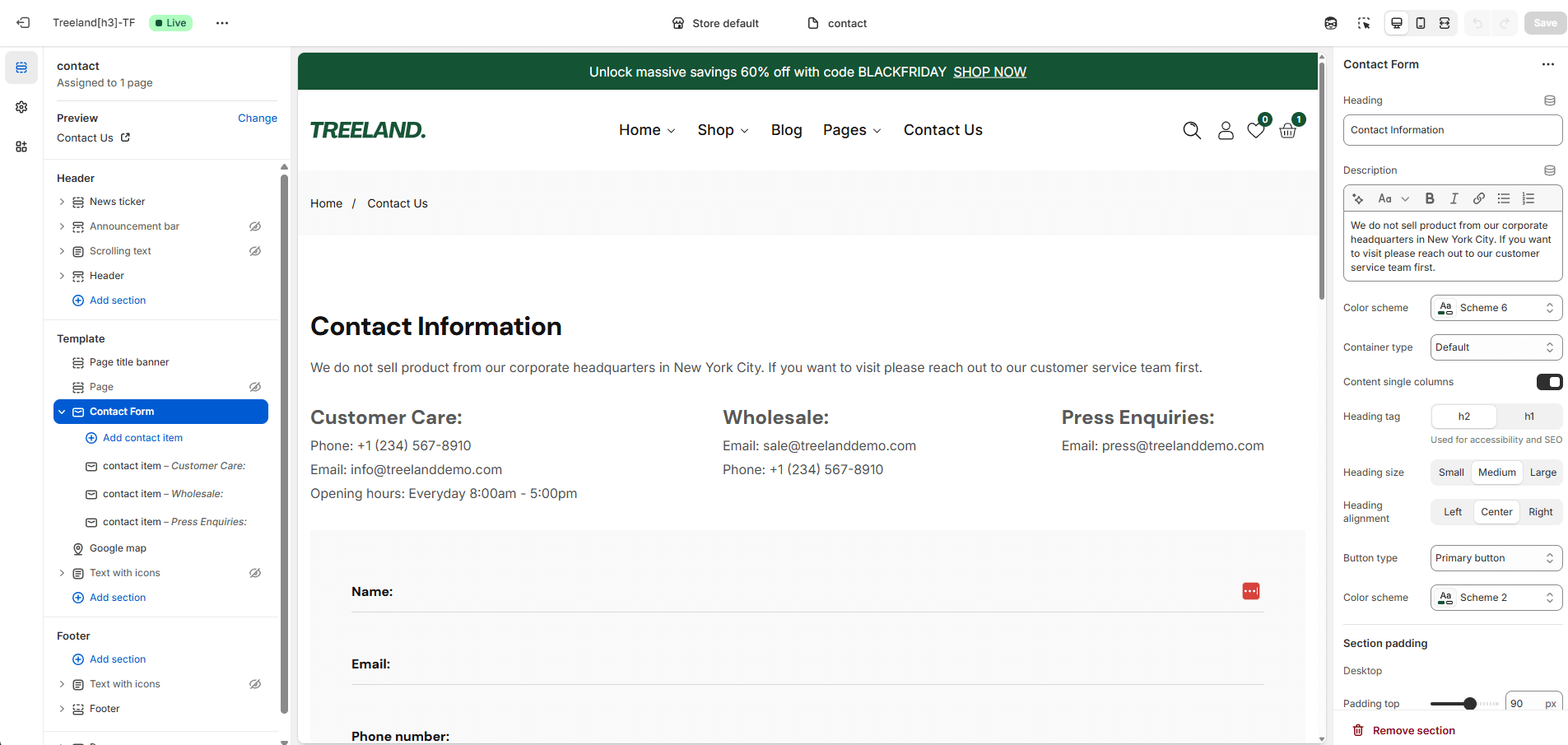Click the Change preview link
Screen dimensions: 1568x745
[x=258, y=119]
